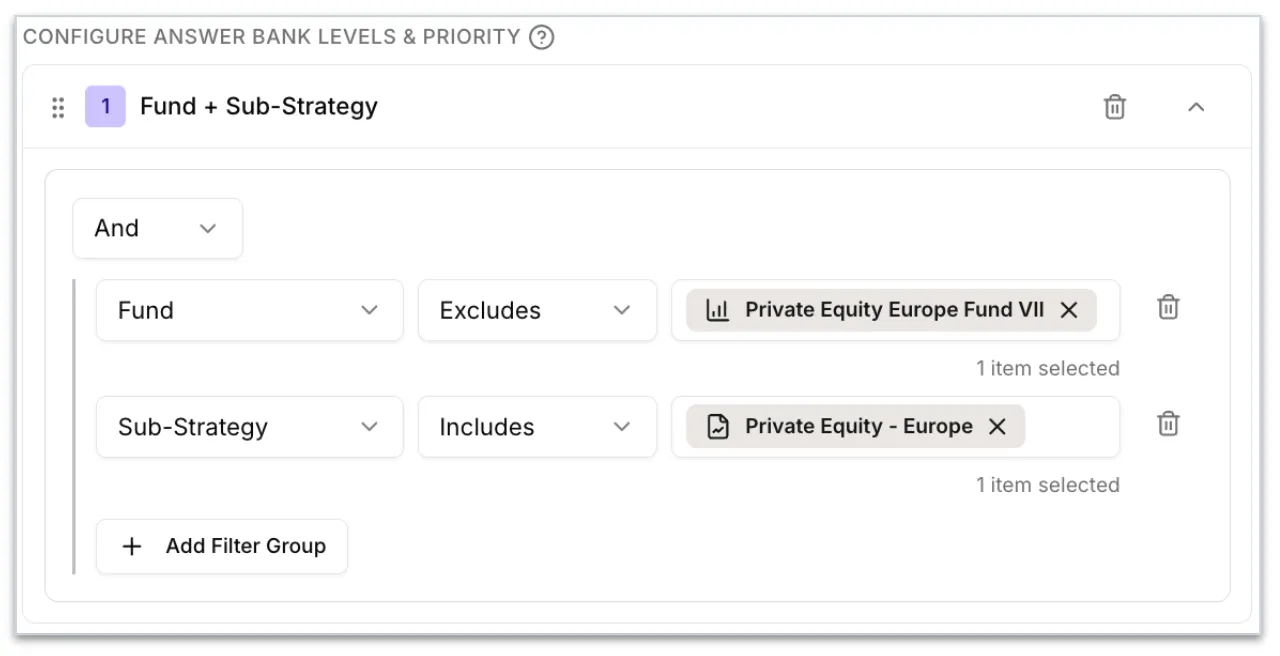The image size is (1280, 656).
Task: Click the bar chart icon on fund chip
Action: 718,310
